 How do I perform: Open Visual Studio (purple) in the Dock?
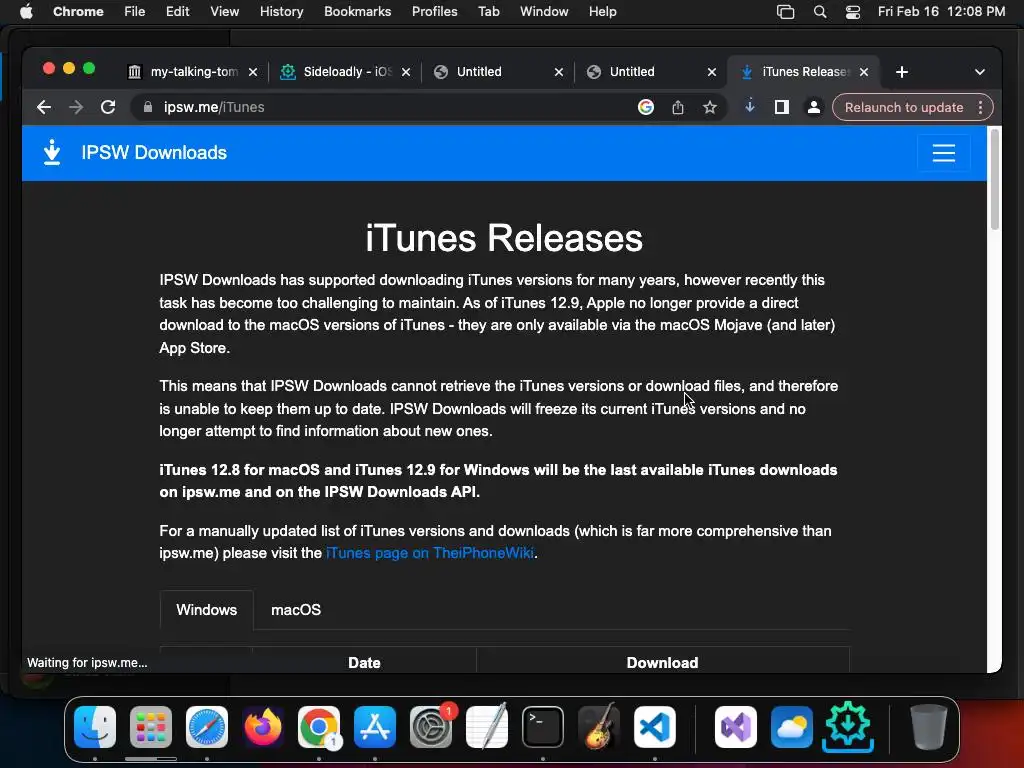(736, 726)
